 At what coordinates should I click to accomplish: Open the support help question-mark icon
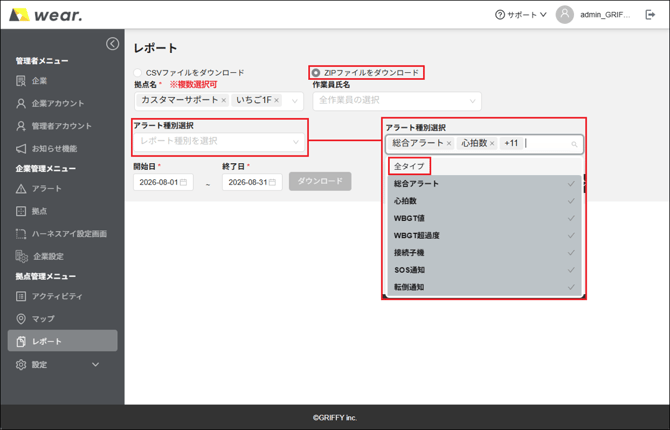pos(500,15)
